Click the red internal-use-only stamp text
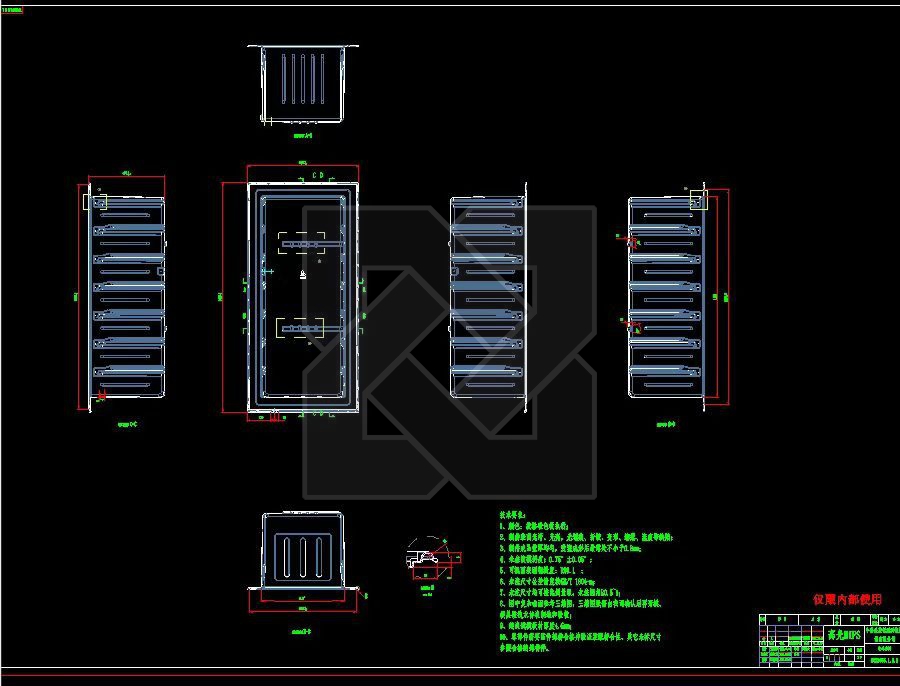The image size is (900, 686). pyautogui.click(x=846, y=599)
